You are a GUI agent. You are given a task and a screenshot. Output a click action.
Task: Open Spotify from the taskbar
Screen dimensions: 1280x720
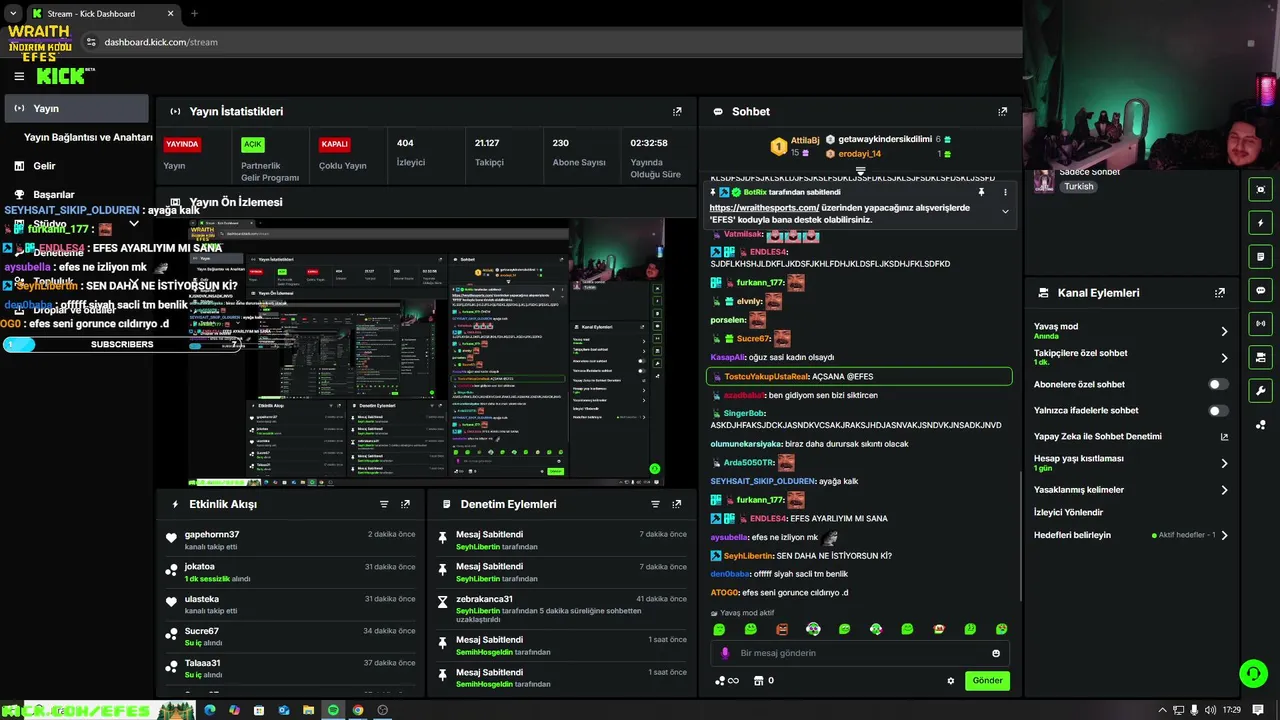click(333, 710)
